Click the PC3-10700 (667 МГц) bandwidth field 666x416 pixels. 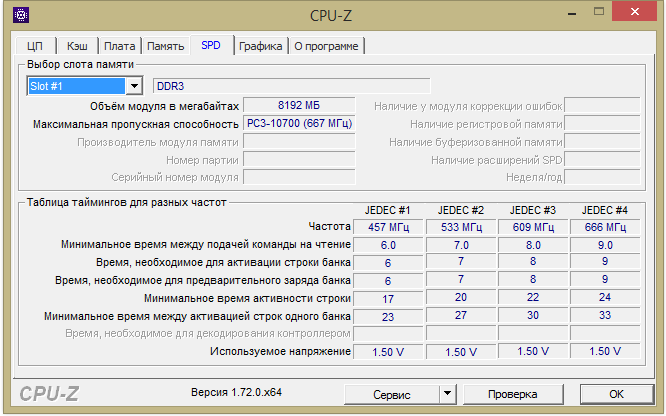click(x=299, y=124)
